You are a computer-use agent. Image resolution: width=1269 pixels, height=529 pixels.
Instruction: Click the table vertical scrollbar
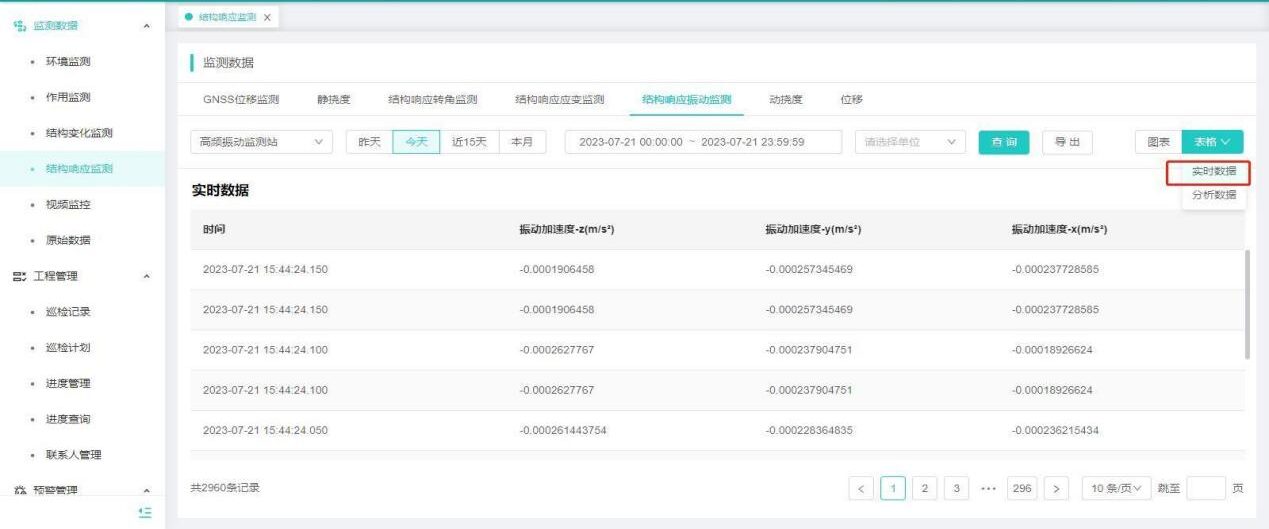1246,304
